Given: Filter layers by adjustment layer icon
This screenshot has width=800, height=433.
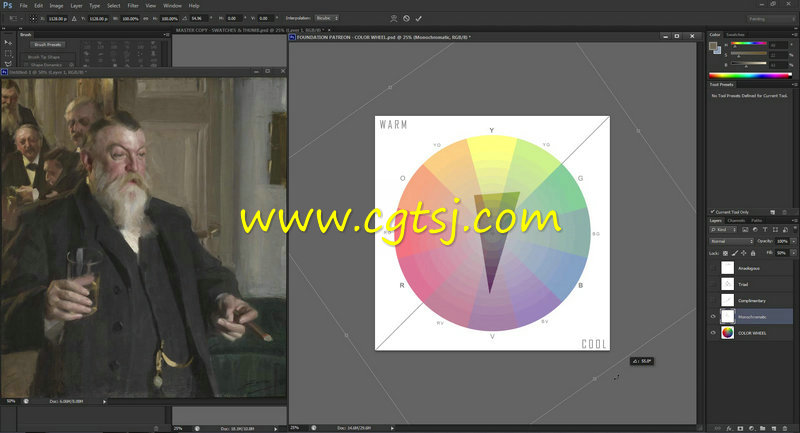Looking at the screenshot, I should point(755,230).
